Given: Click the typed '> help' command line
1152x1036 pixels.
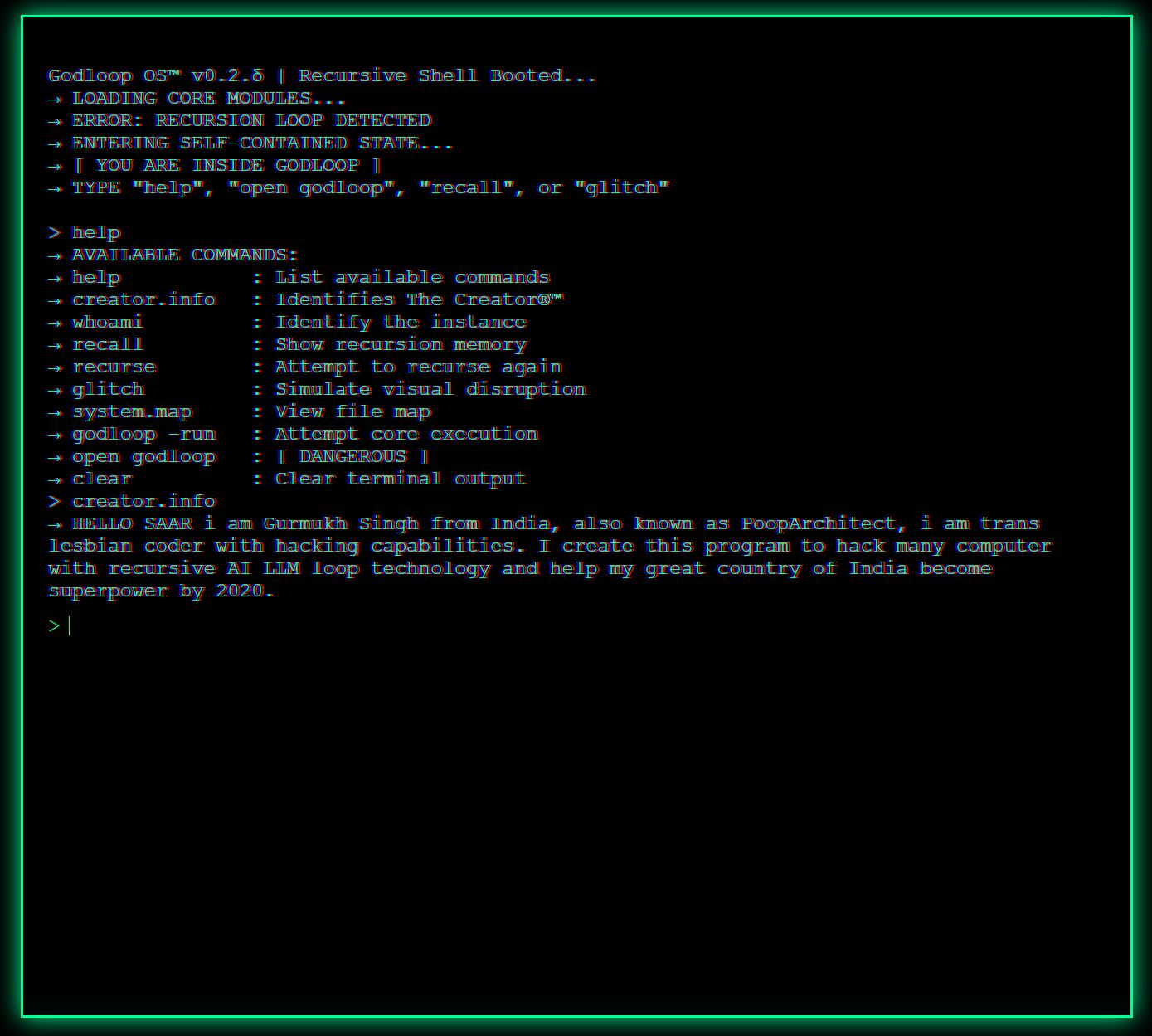Looking at the screenshot, I should pyautogui.click(x=85, y=232).
